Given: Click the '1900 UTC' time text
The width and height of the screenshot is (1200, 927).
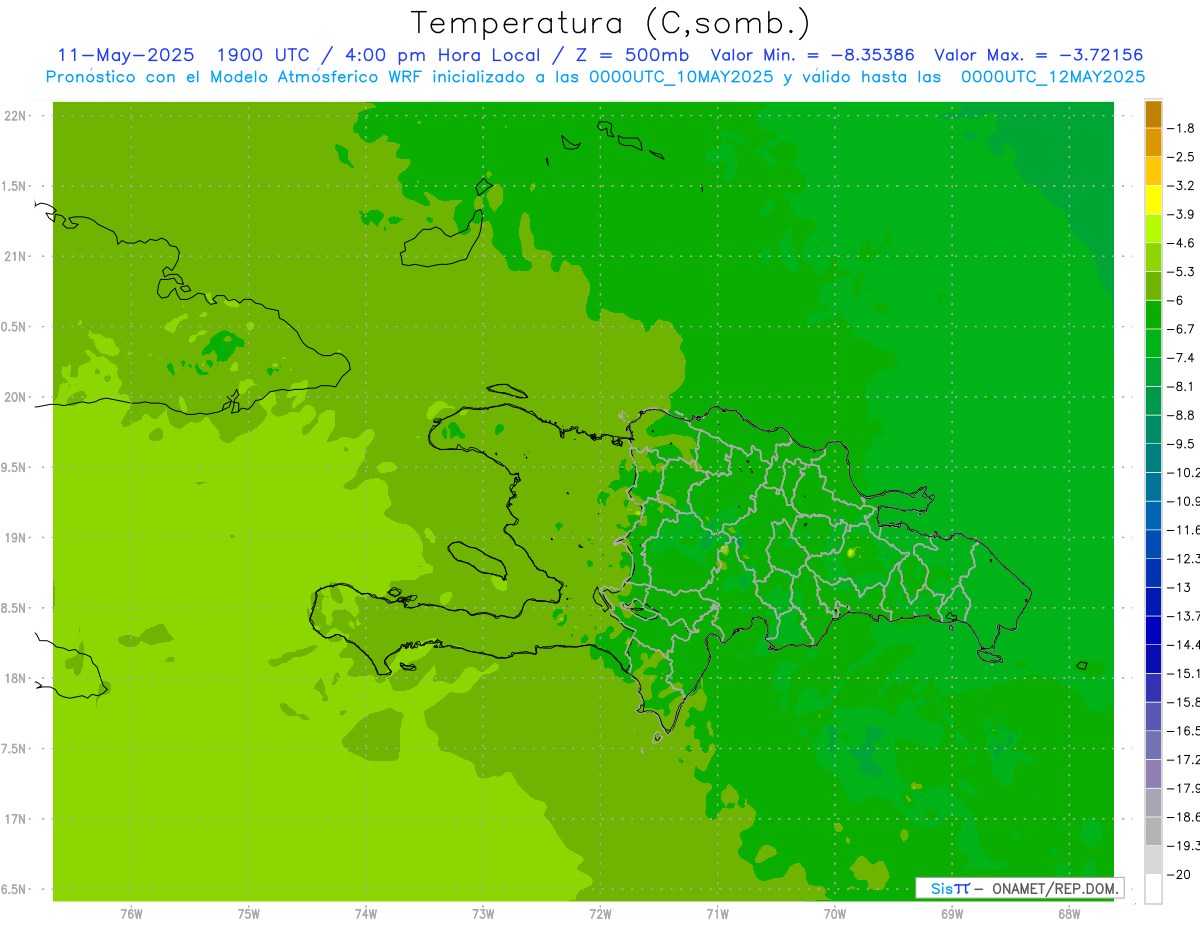Looking at the screenshot, I should pos(263,55).
